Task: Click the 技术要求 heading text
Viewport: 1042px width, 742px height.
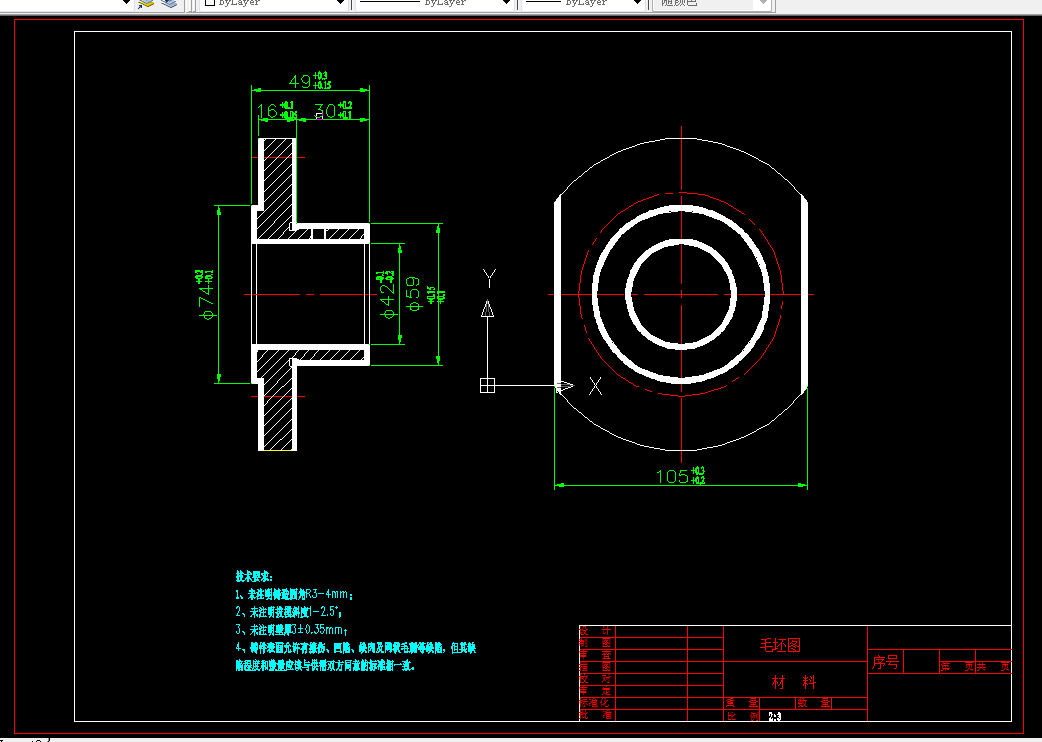Action: coord(254,577)
